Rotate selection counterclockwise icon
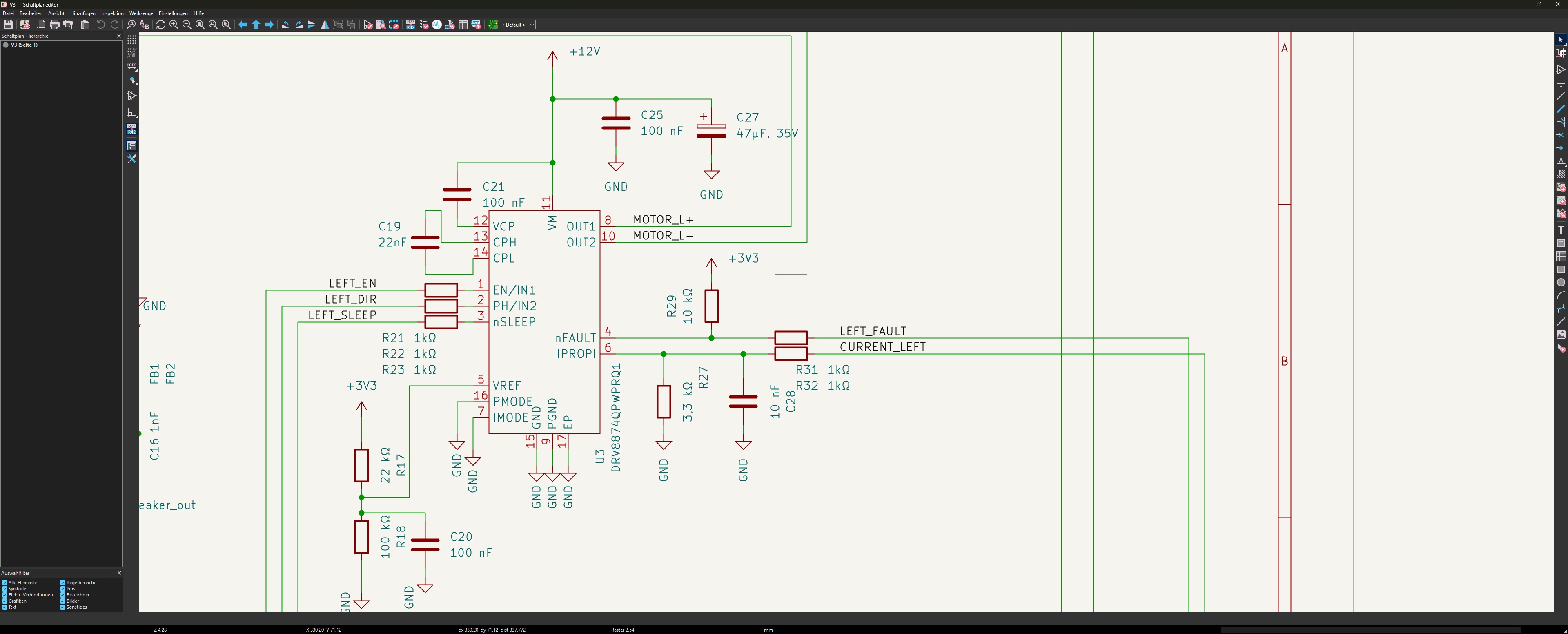 [285, 25]
